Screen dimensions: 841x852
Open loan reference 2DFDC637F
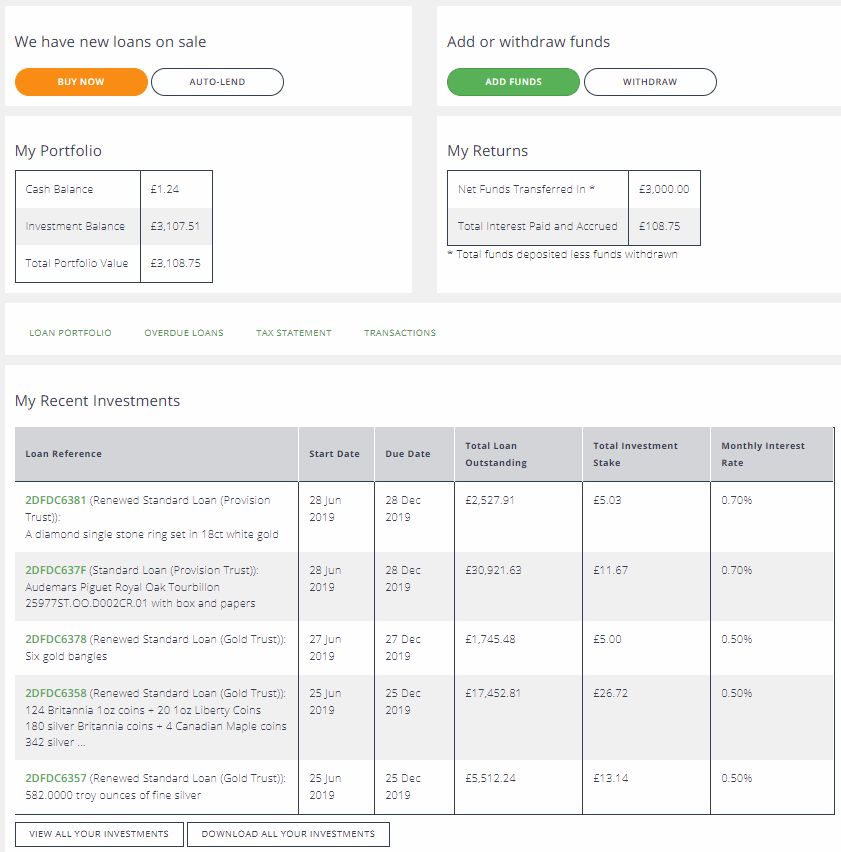(55, 570)
